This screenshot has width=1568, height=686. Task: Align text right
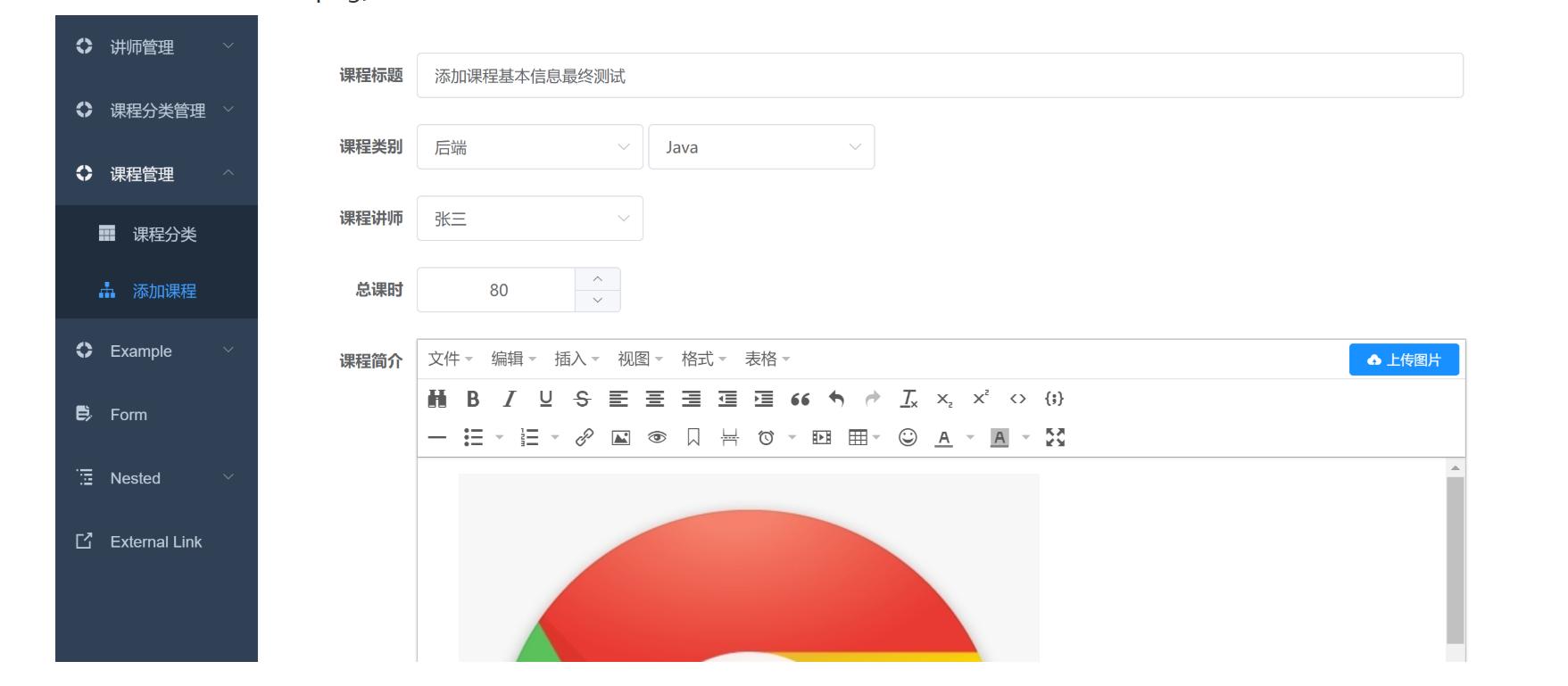pos(692,399)
